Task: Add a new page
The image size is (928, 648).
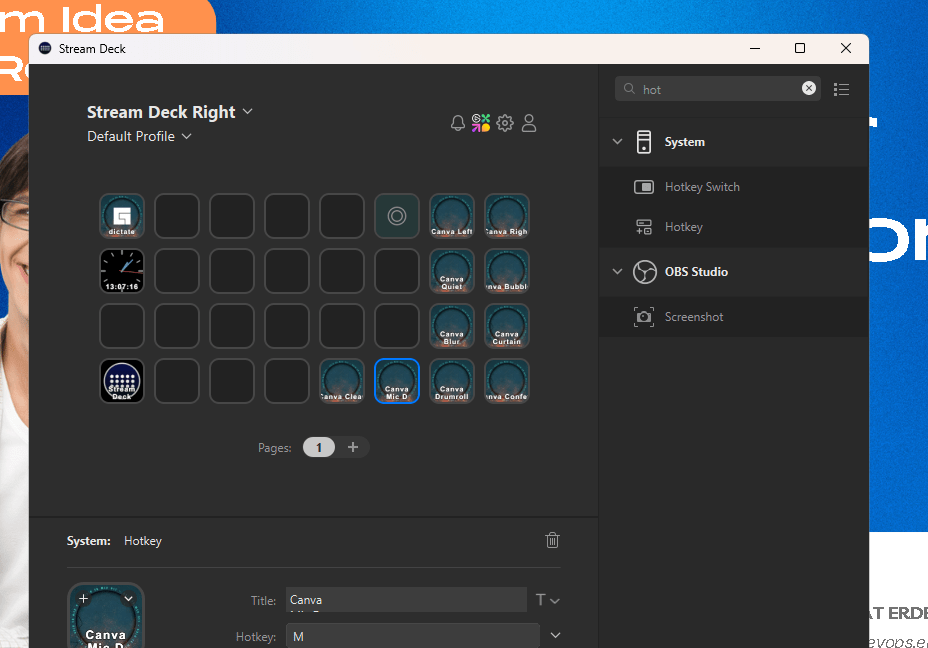Action: point(353,447)
